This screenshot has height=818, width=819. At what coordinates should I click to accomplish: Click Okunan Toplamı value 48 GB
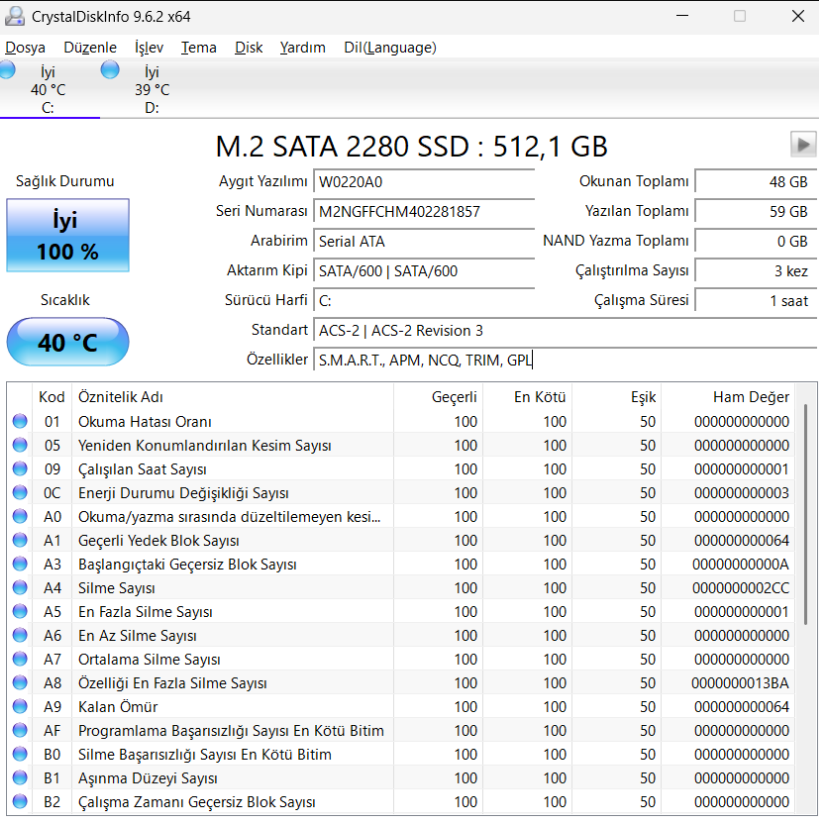click(x=755, y=182)
